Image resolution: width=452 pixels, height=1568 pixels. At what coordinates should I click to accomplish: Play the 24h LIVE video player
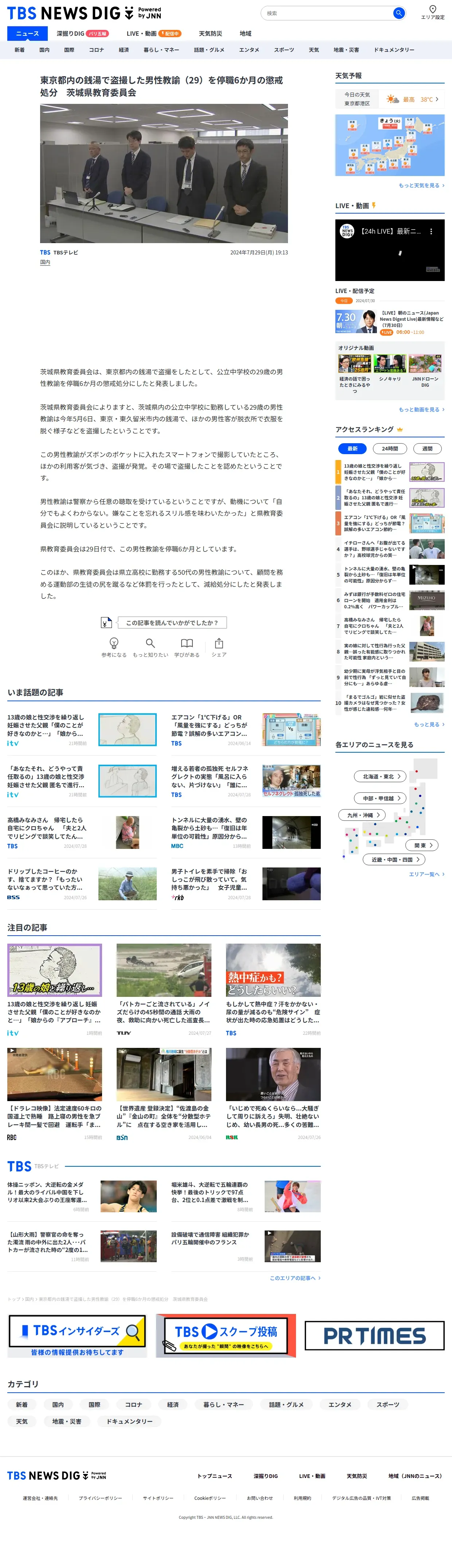pos(390,250)
